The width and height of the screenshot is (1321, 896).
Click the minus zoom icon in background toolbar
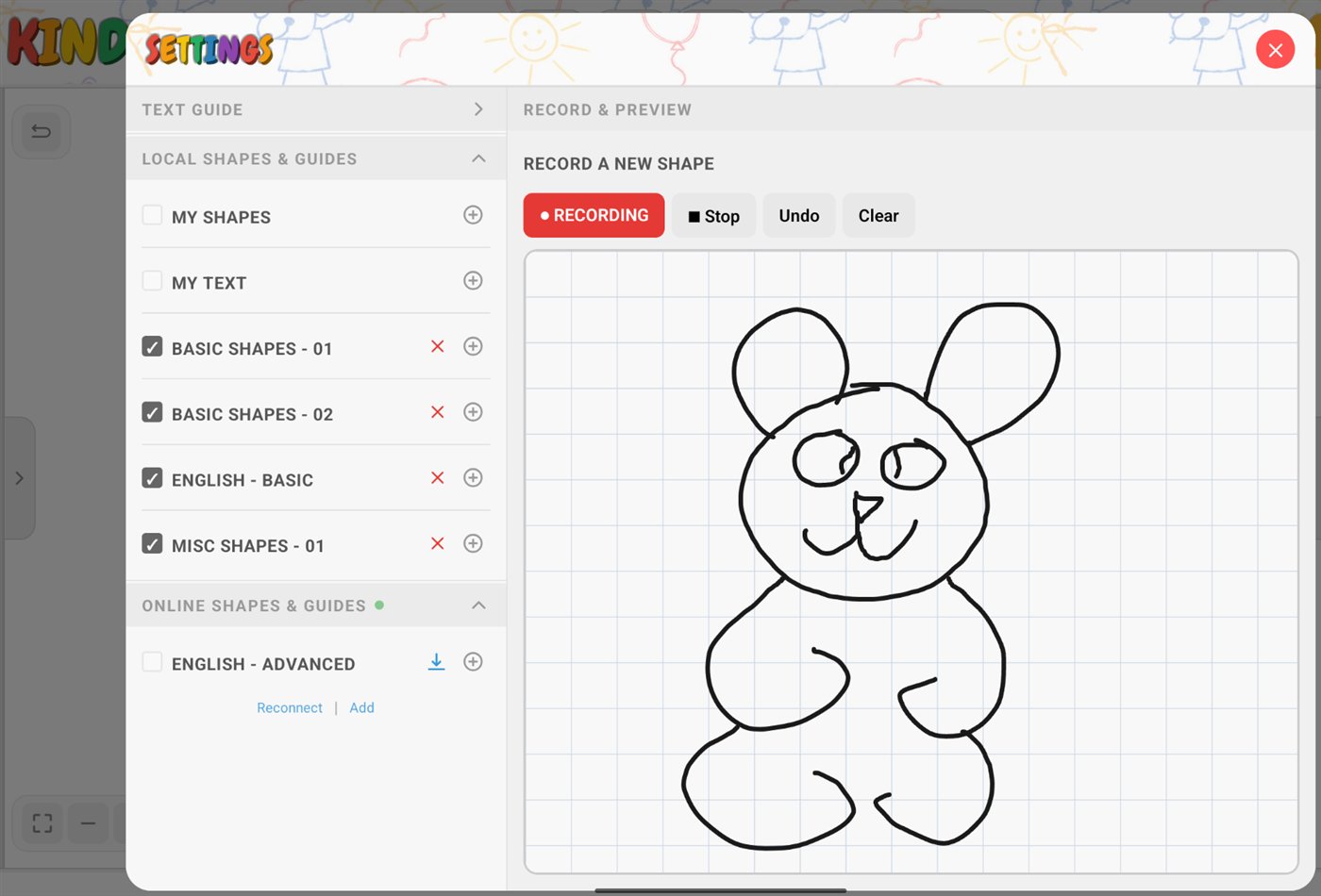coord(88,823)
